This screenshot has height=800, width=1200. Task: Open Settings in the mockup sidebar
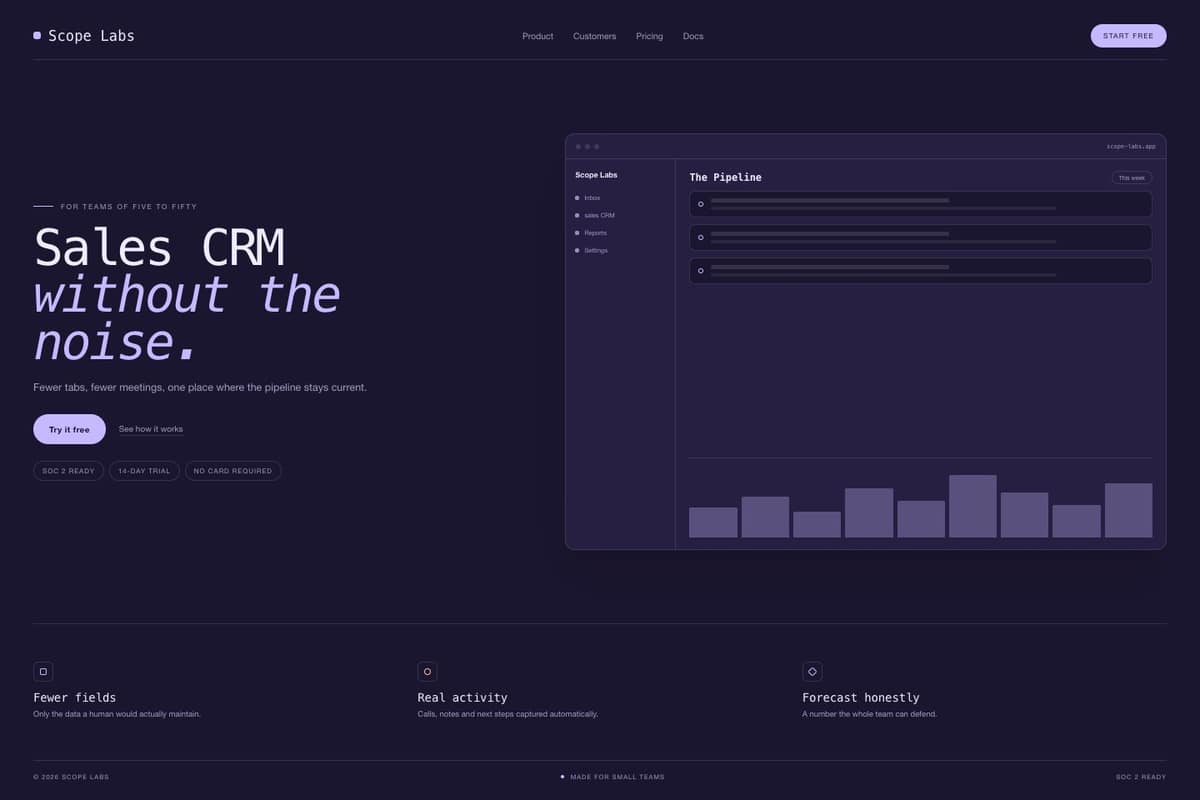tap(591, 250)
